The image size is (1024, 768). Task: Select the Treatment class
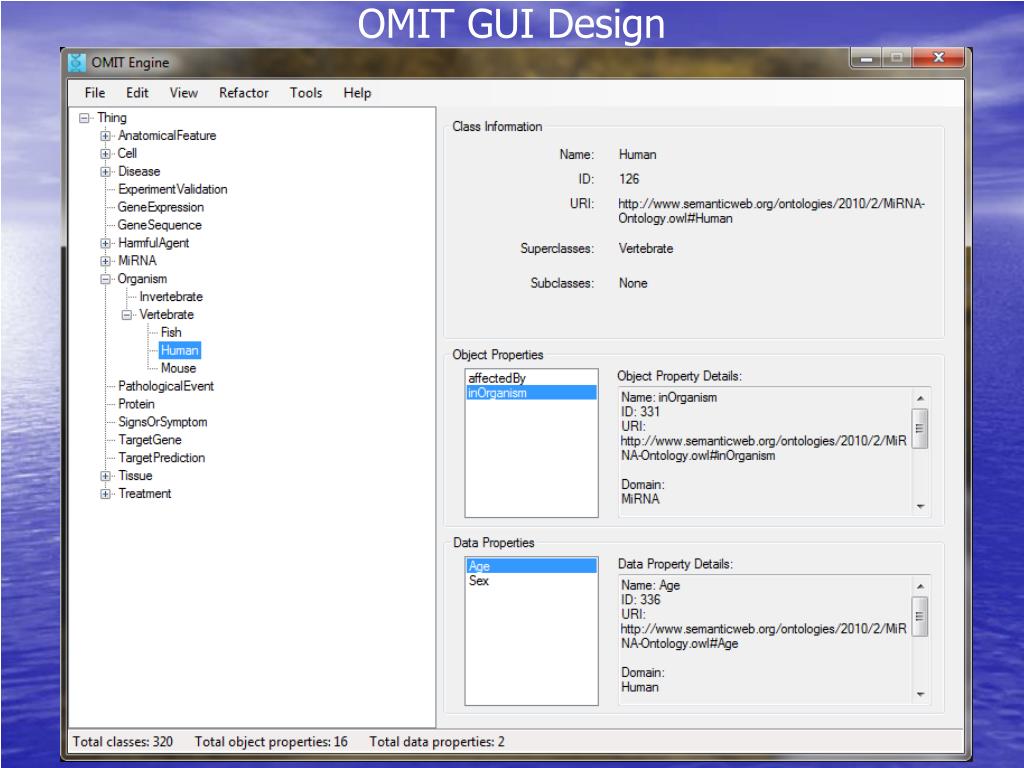[x=144, y=494]
